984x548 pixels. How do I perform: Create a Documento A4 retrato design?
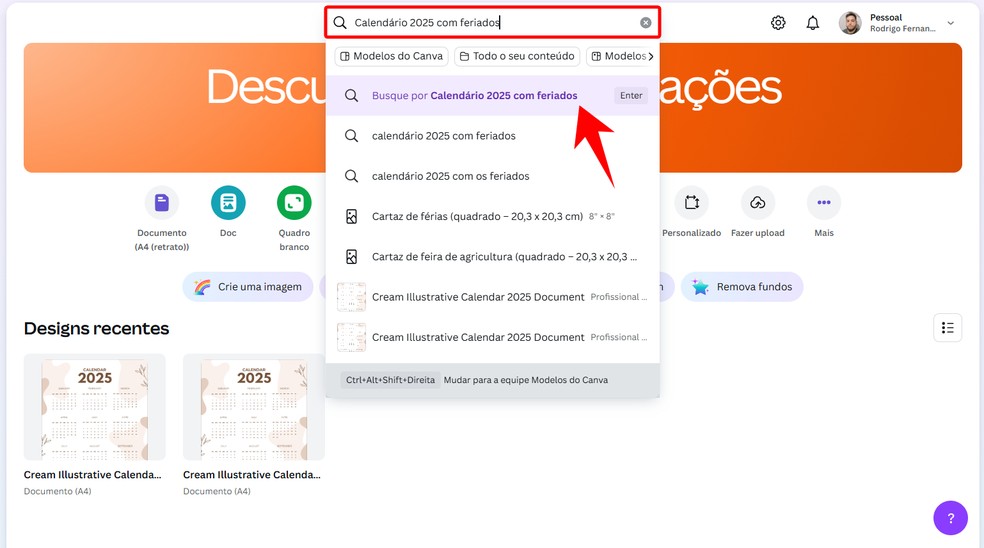(x=162, y=218)
